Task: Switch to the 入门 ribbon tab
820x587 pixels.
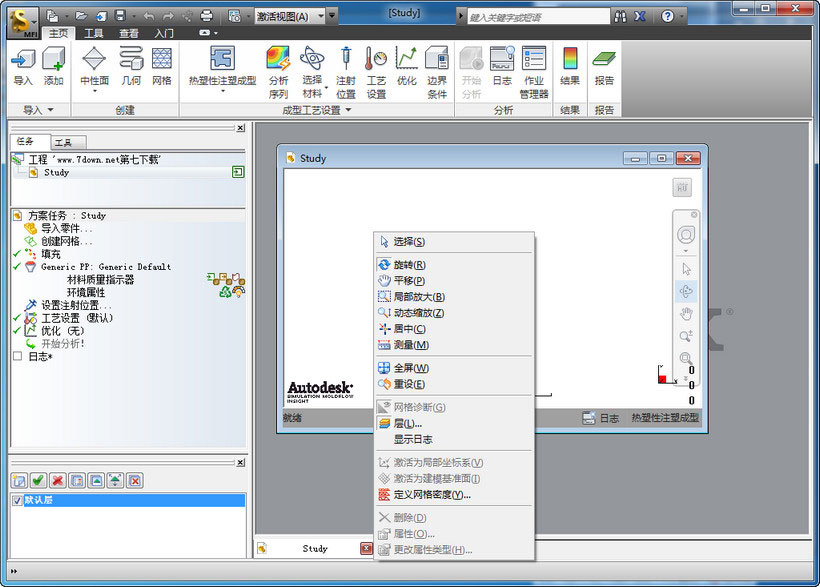Action: tap(164, 33)
